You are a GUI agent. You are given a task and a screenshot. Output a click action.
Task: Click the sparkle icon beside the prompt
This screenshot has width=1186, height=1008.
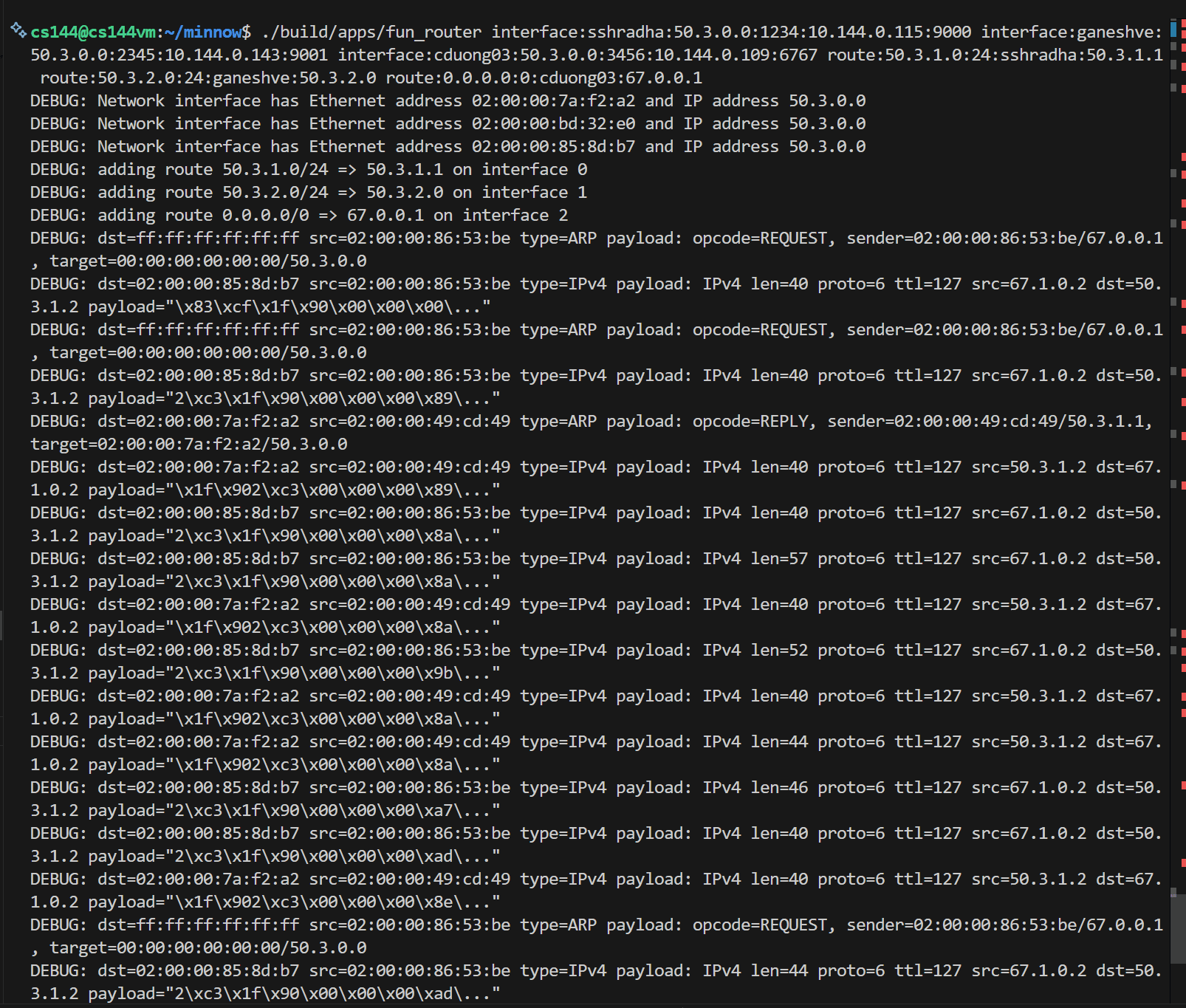18,30
